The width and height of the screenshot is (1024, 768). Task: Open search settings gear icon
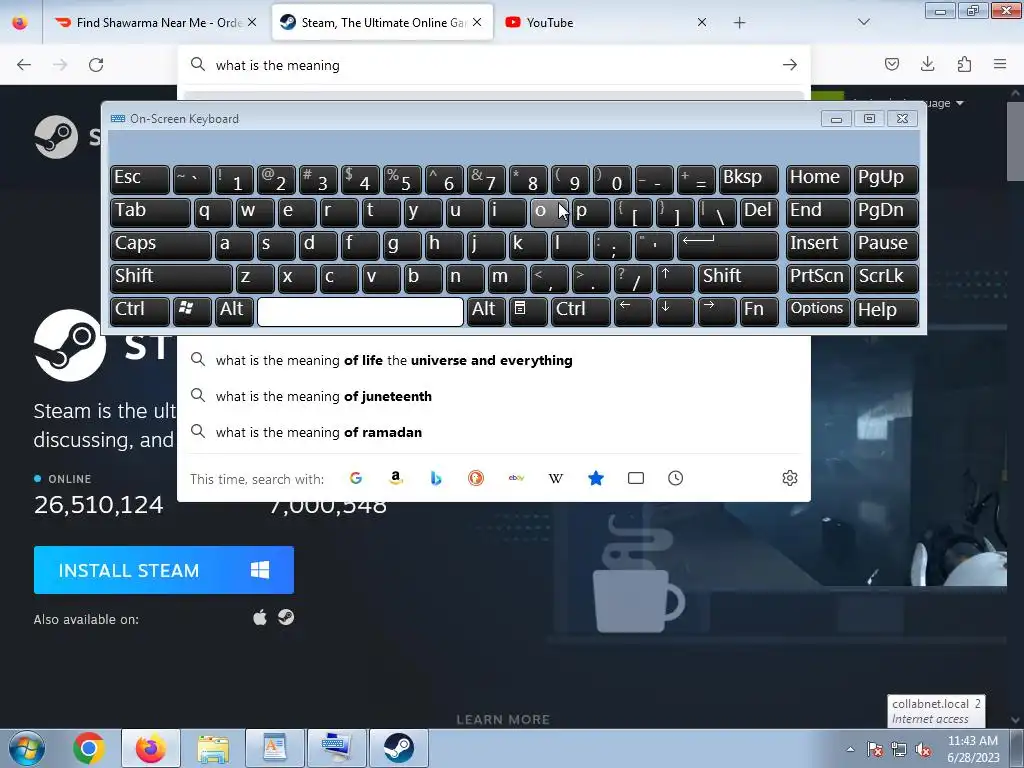(790, 478)
